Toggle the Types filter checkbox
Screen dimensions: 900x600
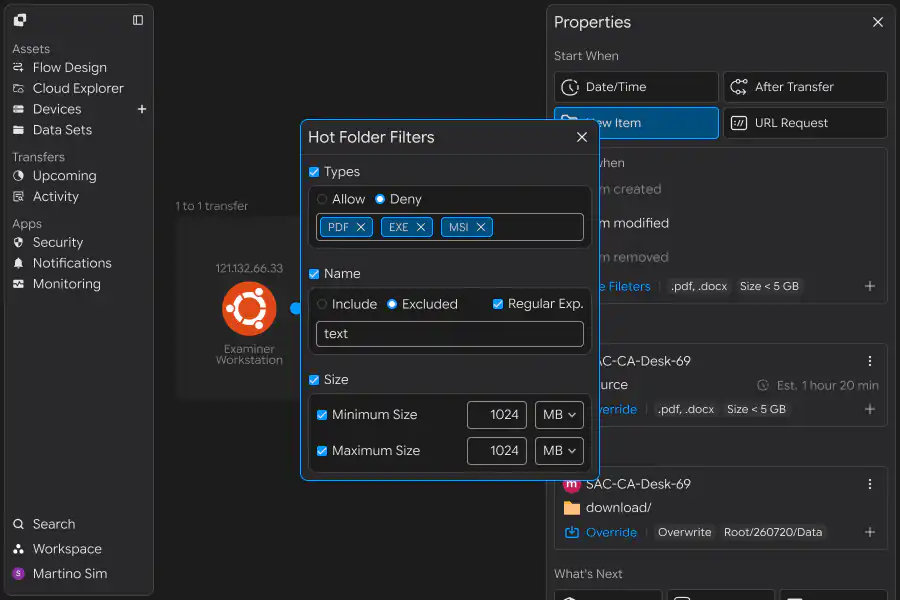pos(314,172)
